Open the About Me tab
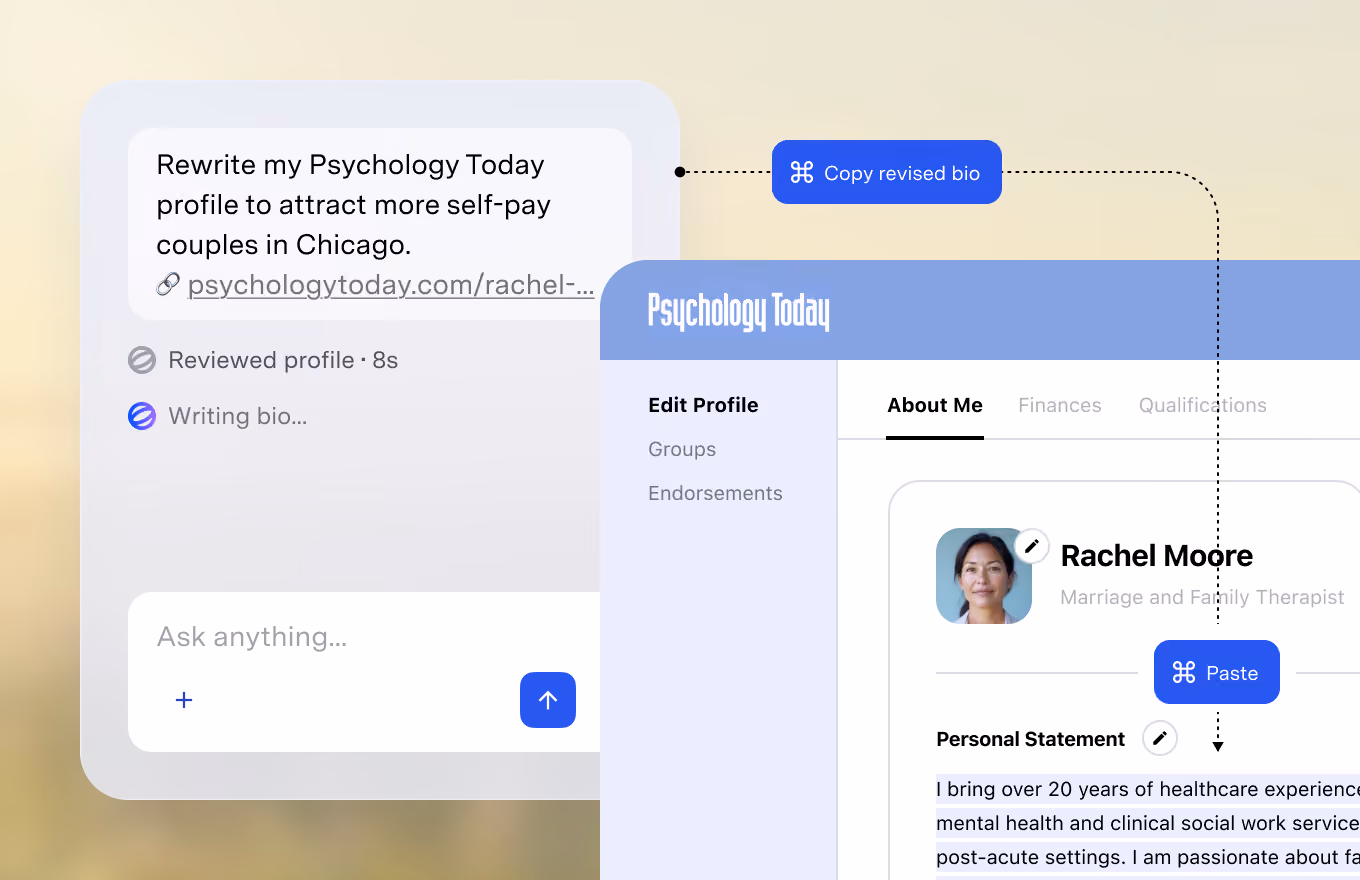 coord(935,405)
